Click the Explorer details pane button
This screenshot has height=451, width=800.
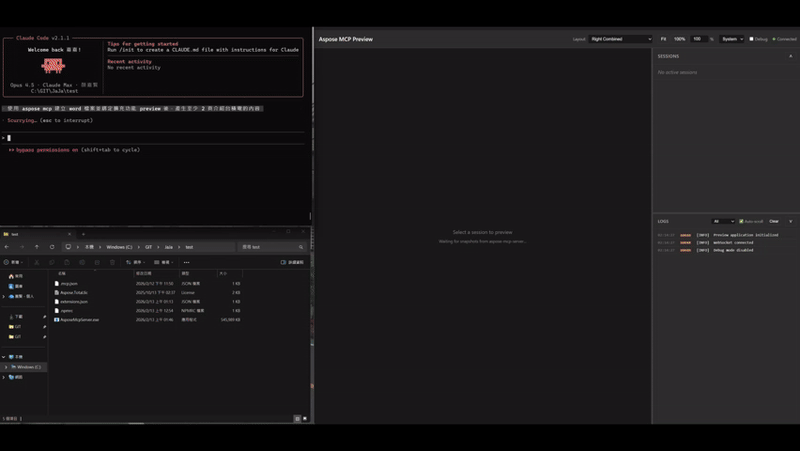[x=293, y=262]
